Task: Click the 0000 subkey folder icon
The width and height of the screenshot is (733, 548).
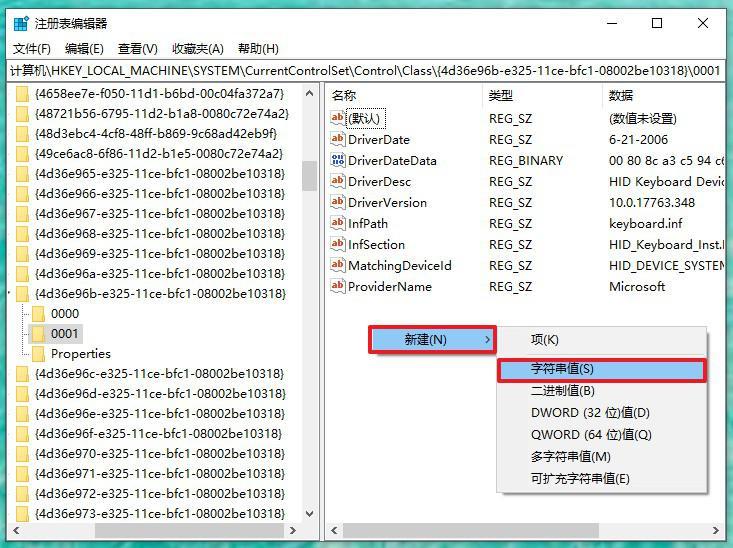Action: (x=38, y=314)
